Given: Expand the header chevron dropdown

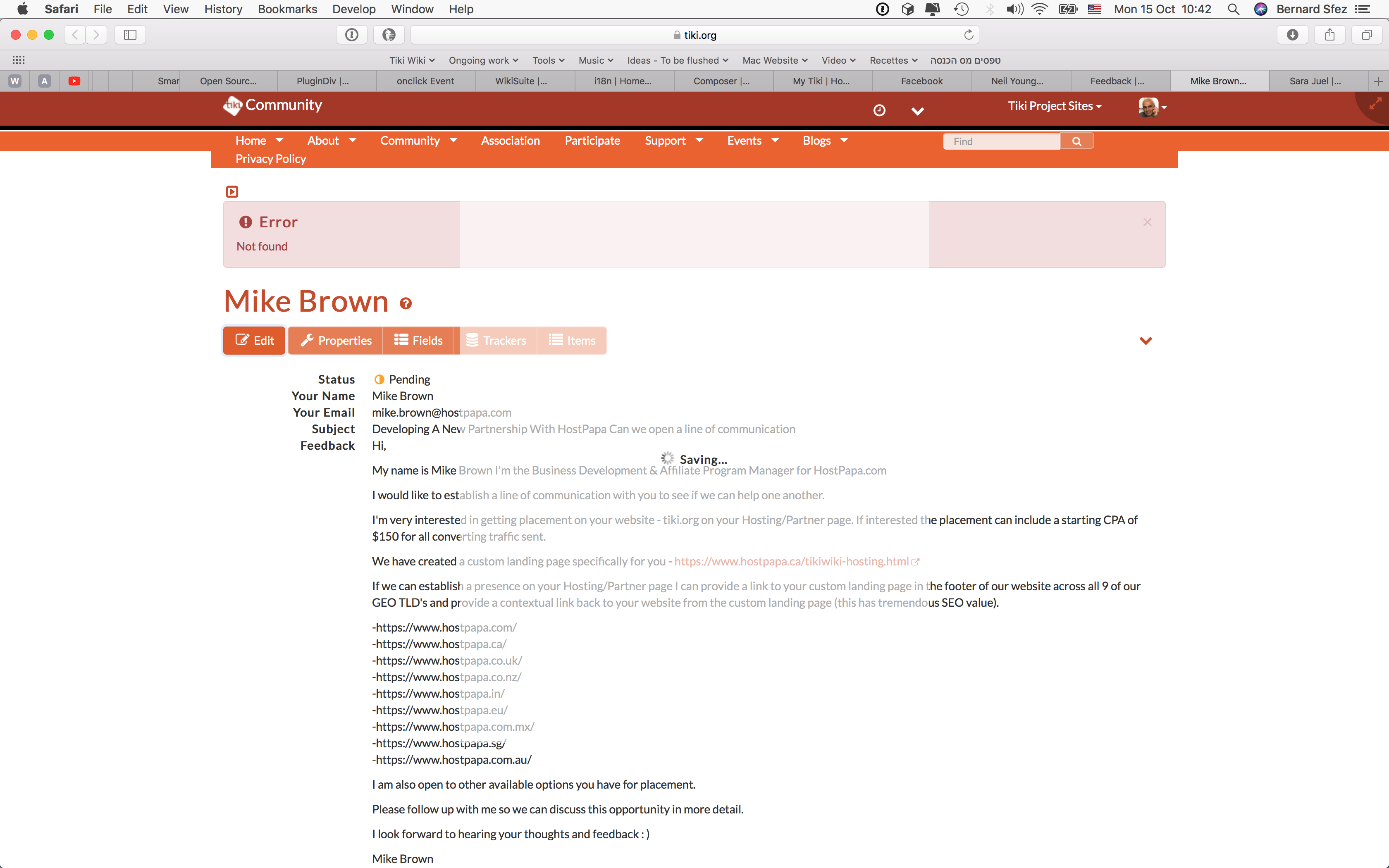Looking at the screenshot, I should click(917, 111).
